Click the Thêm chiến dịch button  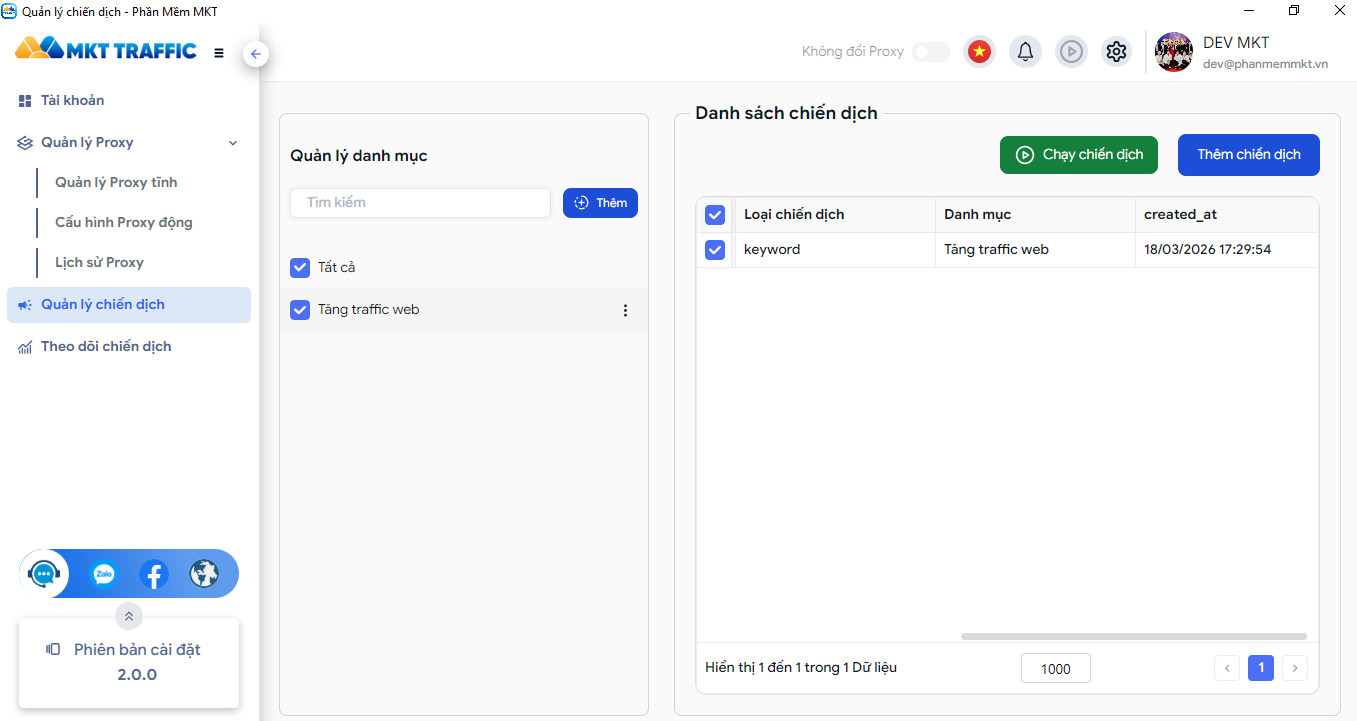pyautogui.click(x=1248, y=155)
